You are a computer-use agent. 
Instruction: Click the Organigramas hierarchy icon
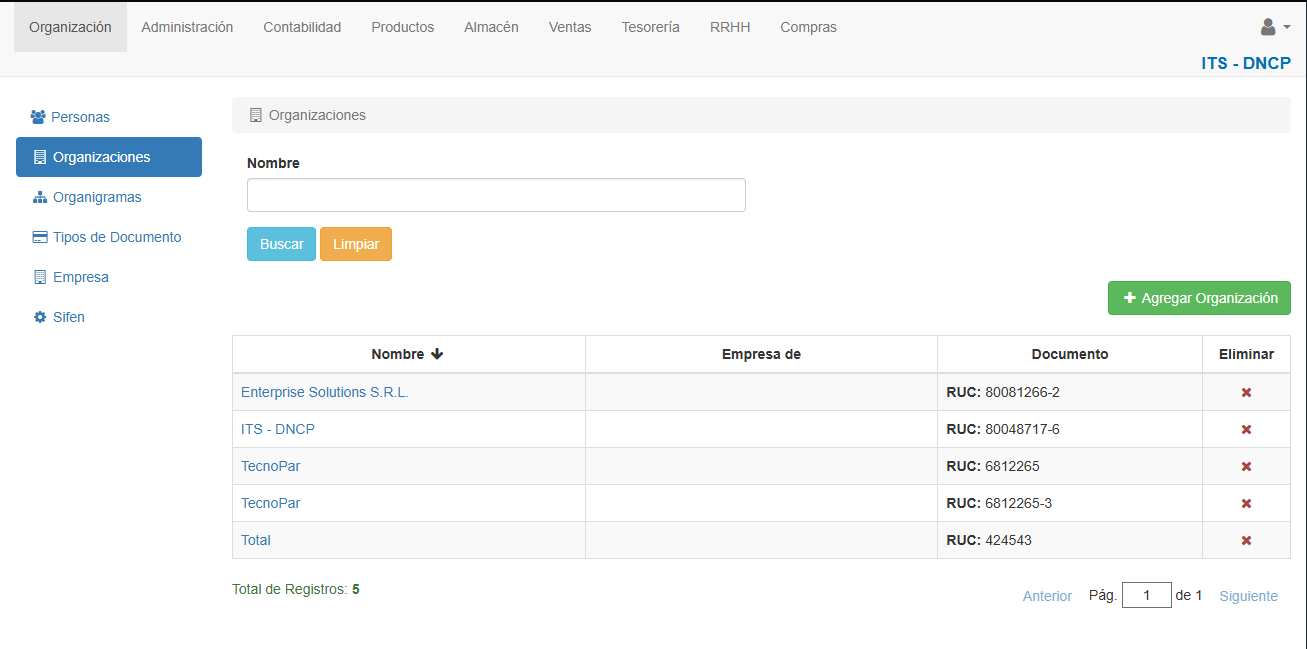coord(40,197)
